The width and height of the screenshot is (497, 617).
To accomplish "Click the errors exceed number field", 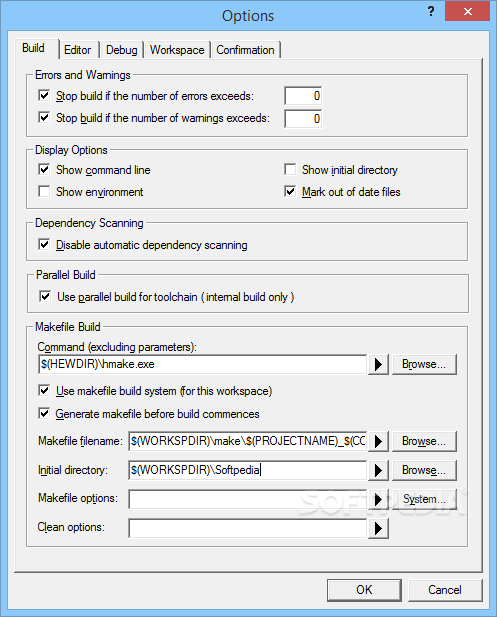I will (x=303, y=96).
